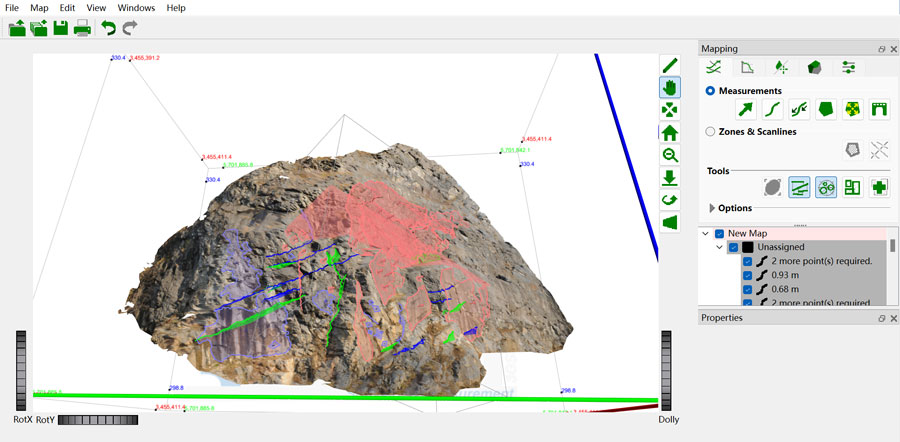Click the green plus tool icon
The width and height of the screenshot is (900, 442).
click(x=879, y=187)
